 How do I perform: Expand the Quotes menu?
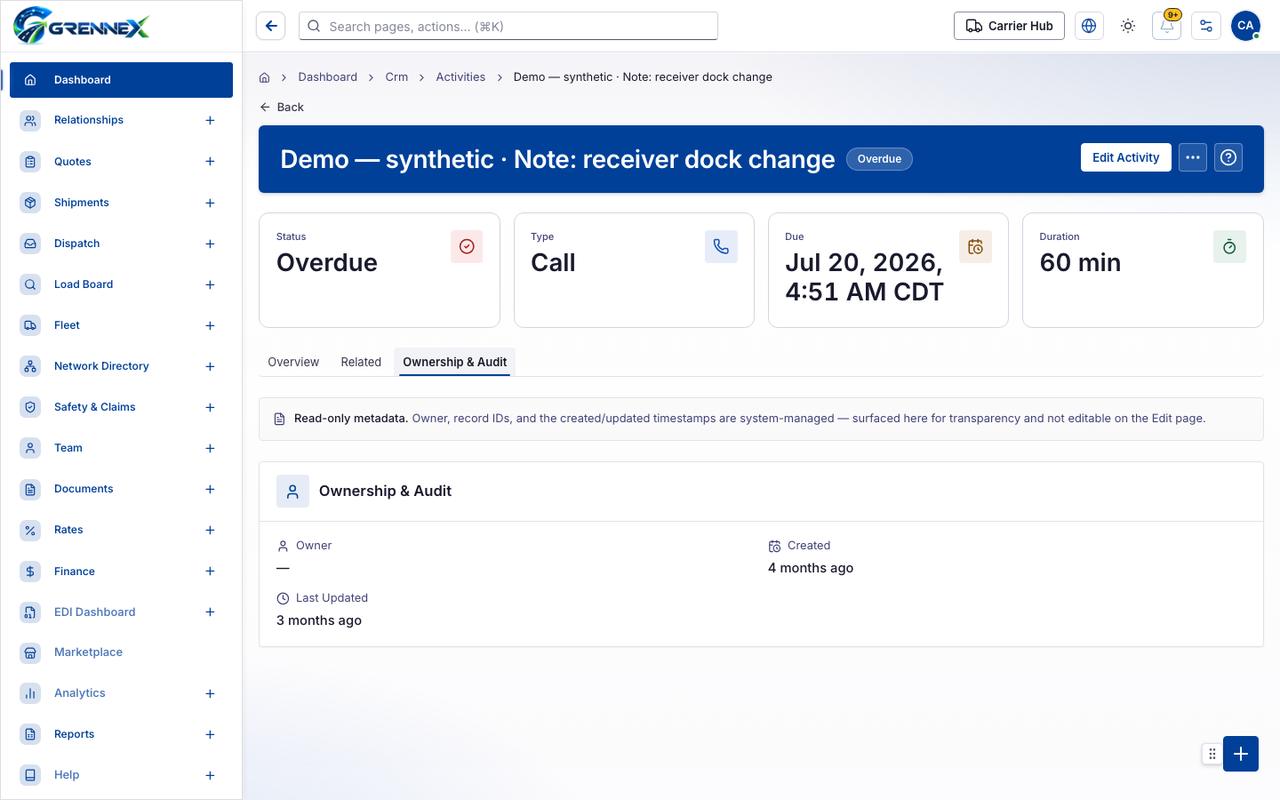[x=210, y=161]
